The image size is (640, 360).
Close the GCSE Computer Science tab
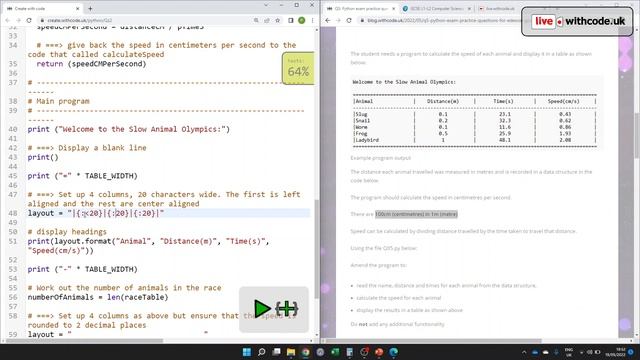tap(469, 8)
